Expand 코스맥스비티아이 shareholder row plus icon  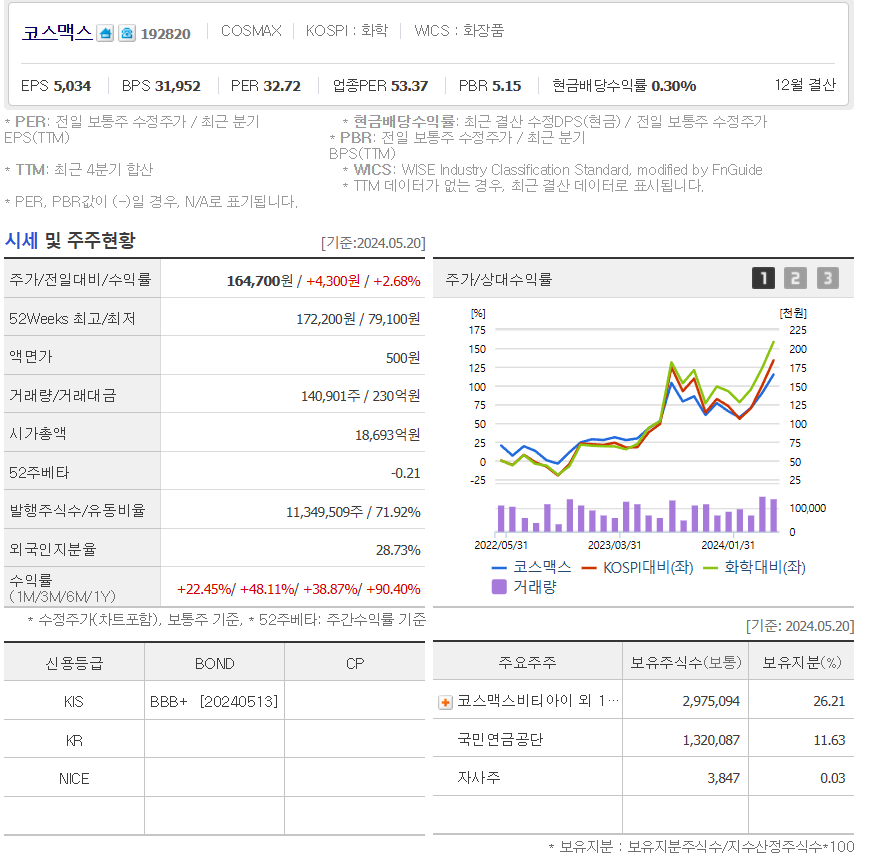(x=445, y=702)
